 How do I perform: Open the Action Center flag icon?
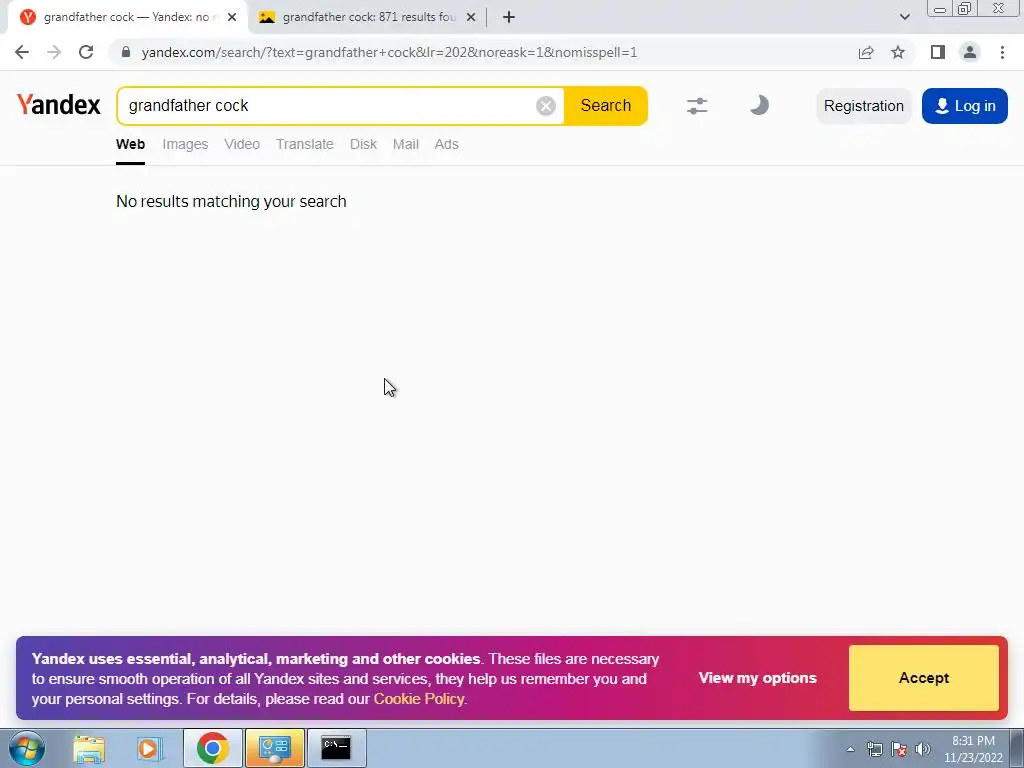coord(899,749)
